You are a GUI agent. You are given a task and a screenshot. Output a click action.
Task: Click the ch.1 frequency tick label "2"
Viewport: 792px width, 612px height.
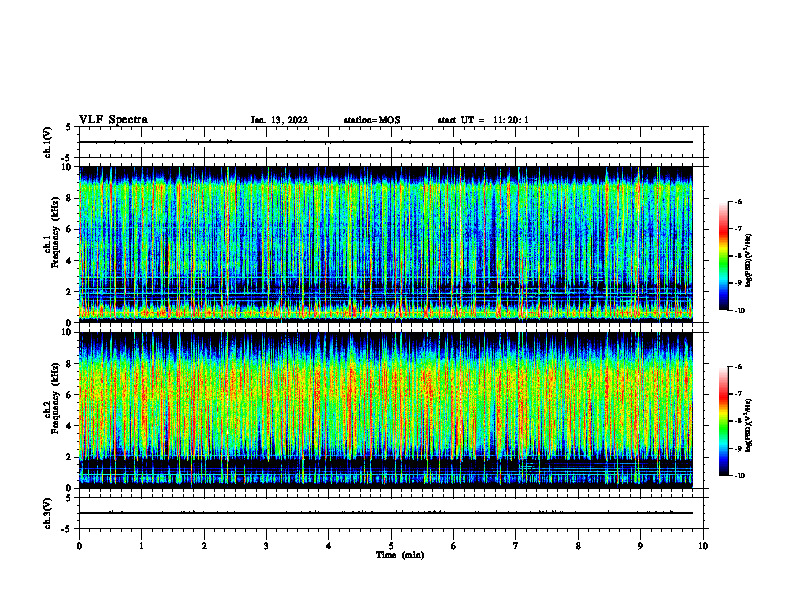(70, 291)
